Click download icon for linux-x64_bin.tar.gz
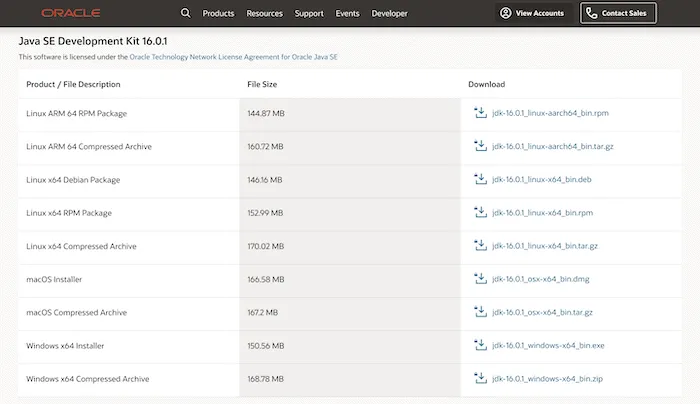Viewport: 700px width, 404px height. 480,245
